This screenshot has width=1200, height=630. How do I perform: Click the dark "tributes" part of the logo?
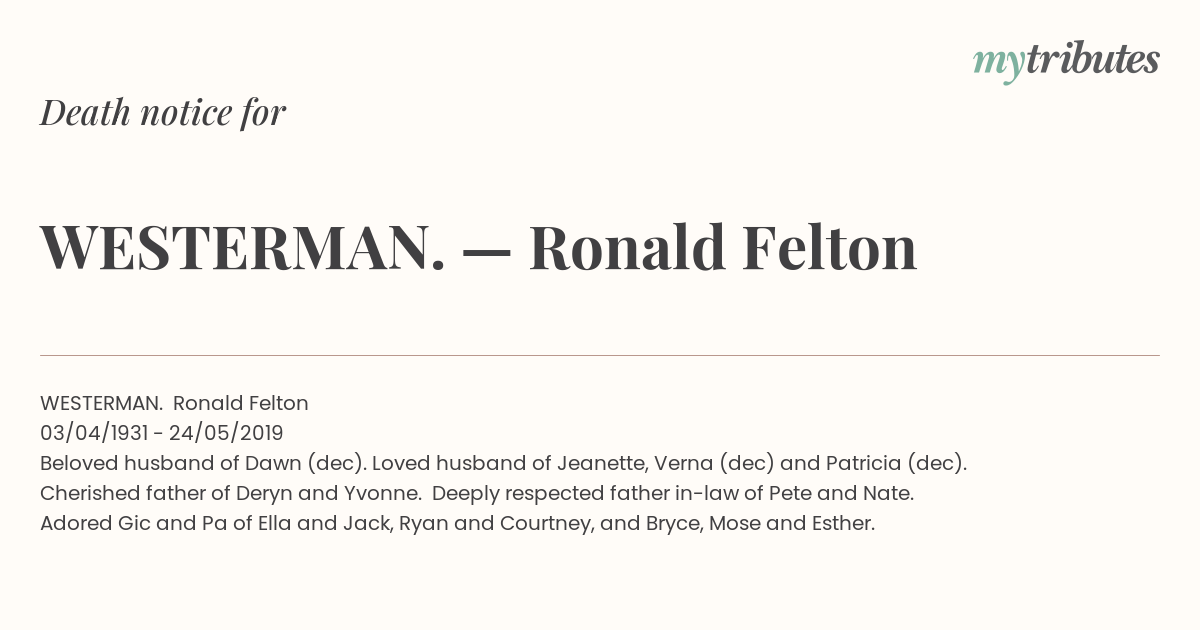(x=1092, y=59)
